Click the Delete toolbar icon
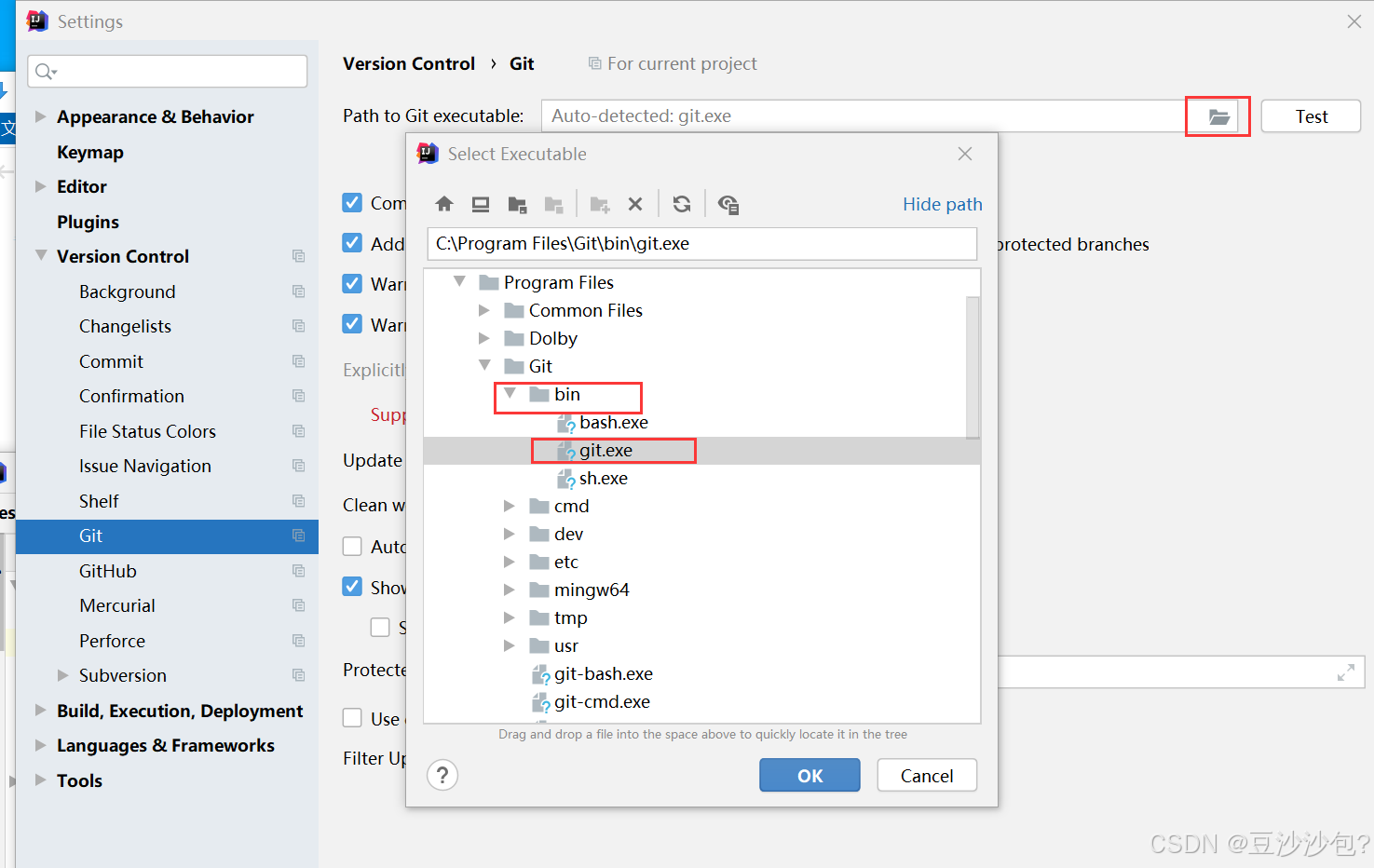 (x=635, y=204)
